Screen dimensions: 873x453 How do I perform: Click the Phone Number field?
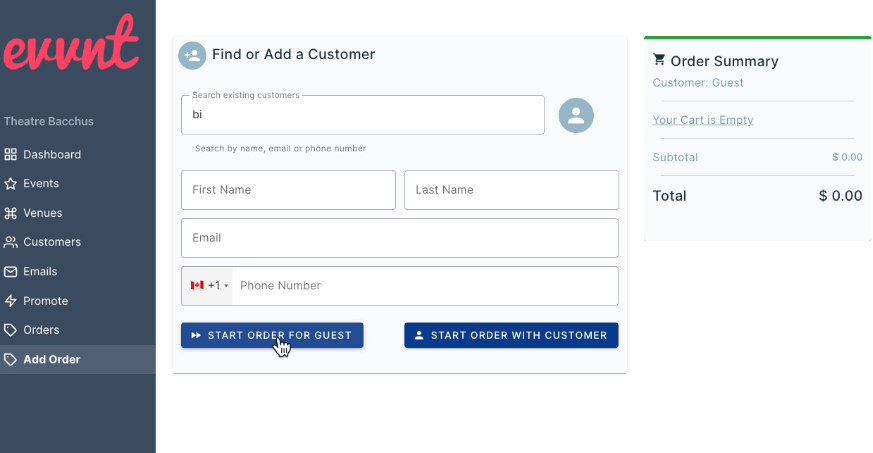tap(425, 285)
